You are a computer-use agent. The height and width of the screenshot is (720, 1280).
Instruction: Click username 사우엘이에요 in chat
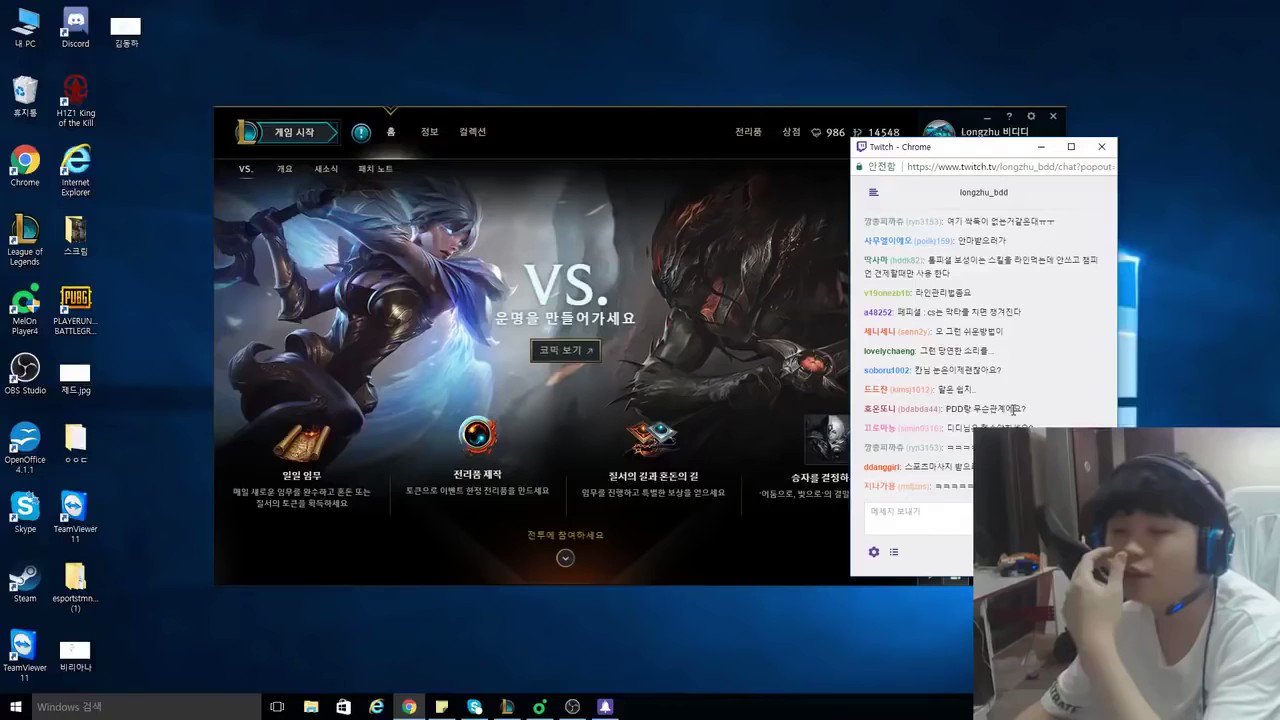(x=888, y=241)
